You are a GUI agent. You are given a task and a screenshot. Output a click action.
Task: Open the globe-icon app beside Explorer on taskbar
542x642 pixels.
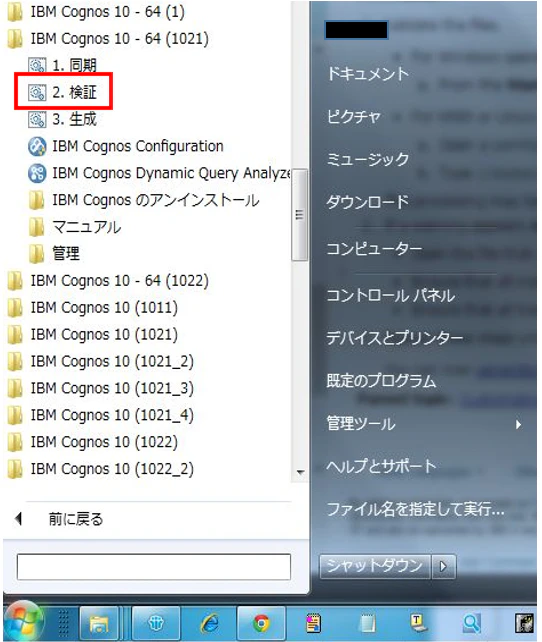pyautogui.click(x=156, y=623)
